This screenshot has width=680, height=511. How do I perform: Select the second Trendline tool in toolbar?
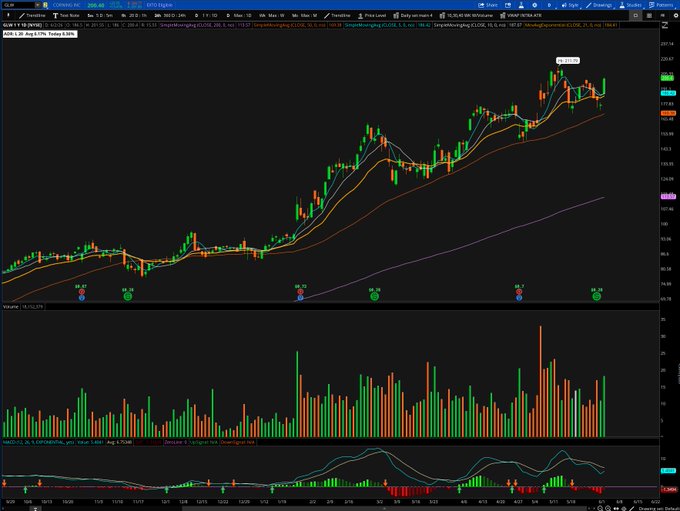tap(337, 15)
